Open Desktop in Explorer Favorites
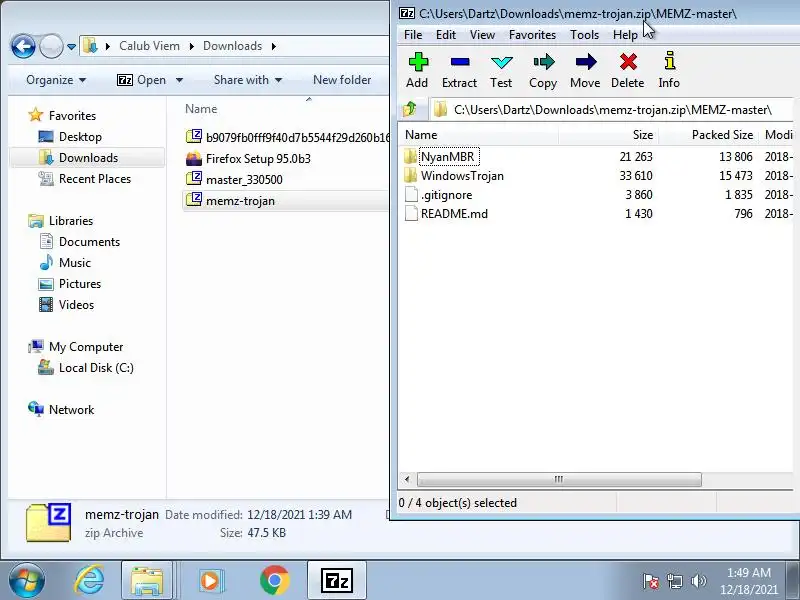The height and width of the screenshot is (600, 800). point(80,137)
